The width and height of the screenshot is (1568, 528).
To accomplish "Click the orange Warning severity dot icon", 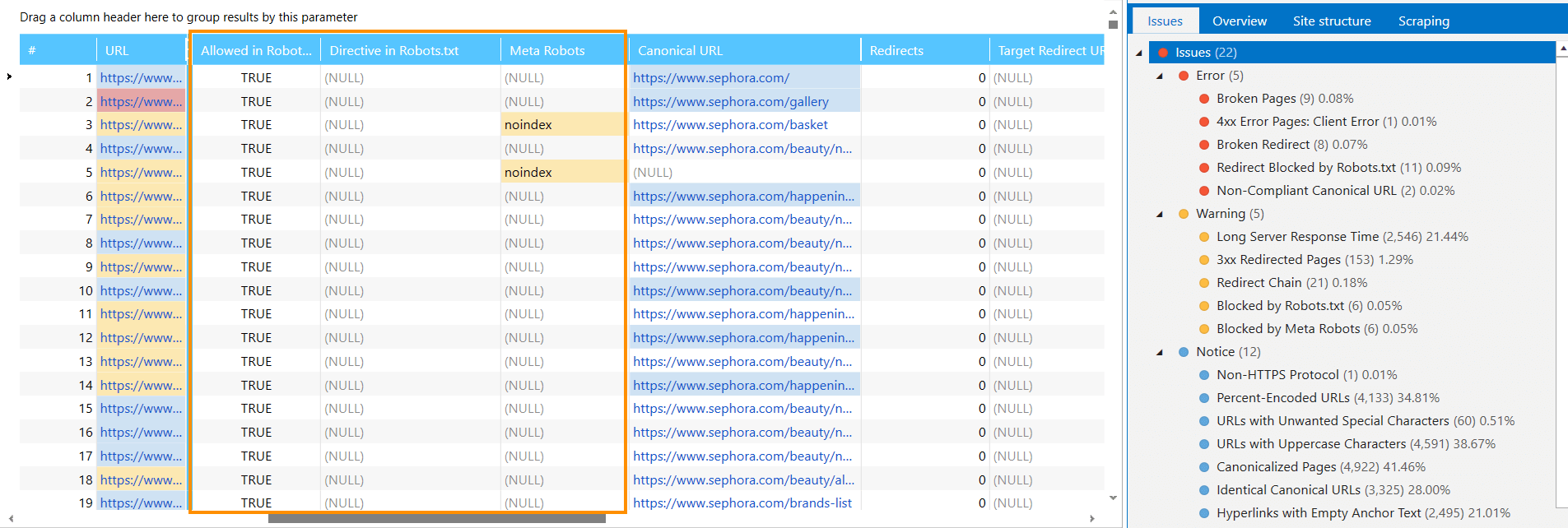I will (x=1183, y=214).
